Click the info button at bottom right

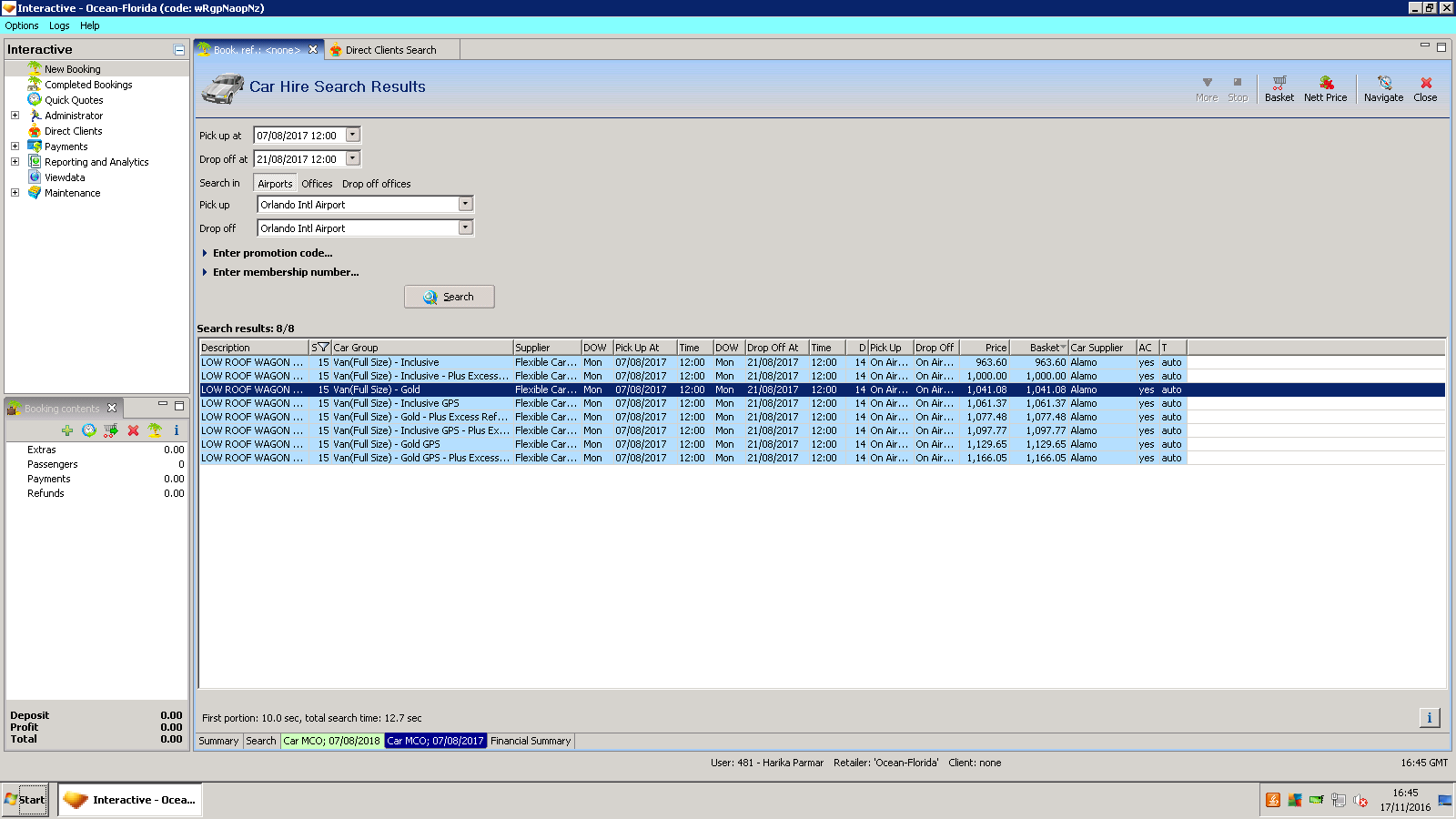1429,718
